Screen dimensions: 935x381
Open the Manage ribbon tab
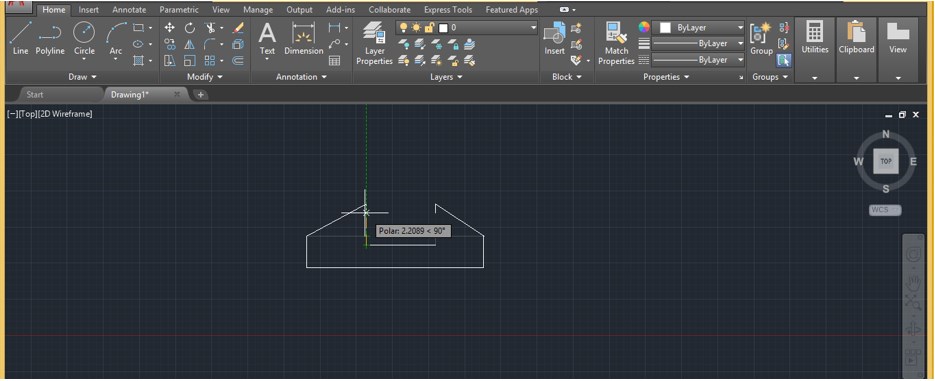258,10
